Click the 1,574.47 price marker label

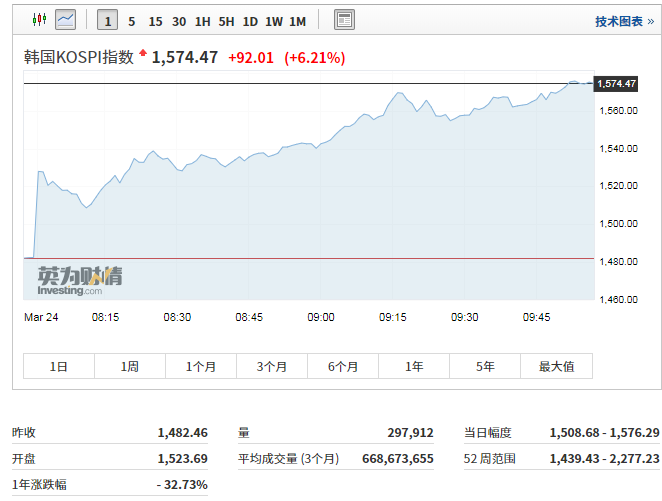[616, 83]
